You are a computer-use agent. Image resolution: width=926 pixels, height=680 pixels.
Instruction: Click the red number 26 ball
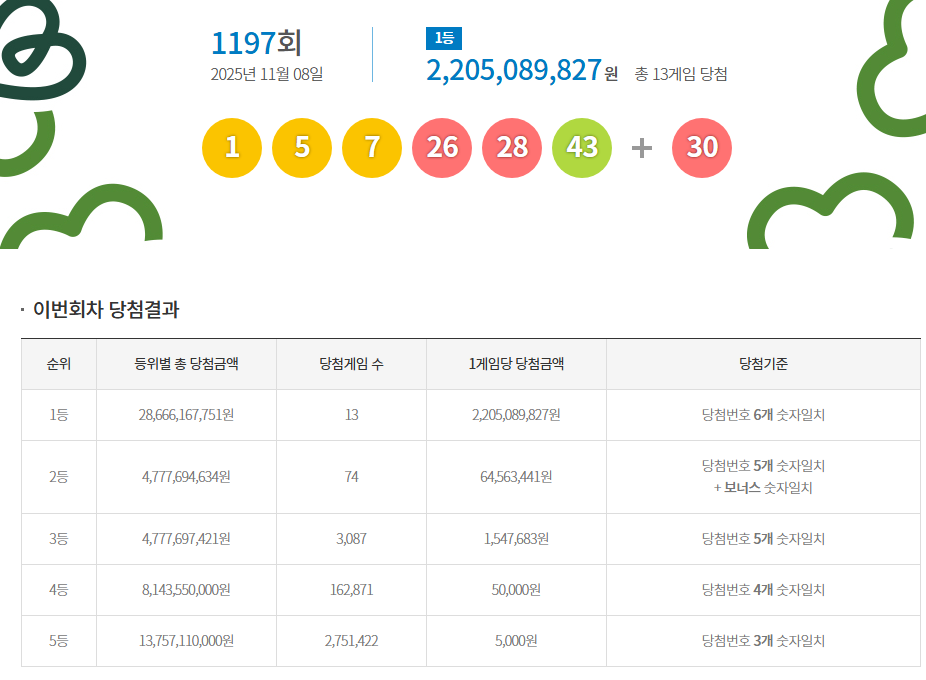pyautogui.click(x=442, y=148)
